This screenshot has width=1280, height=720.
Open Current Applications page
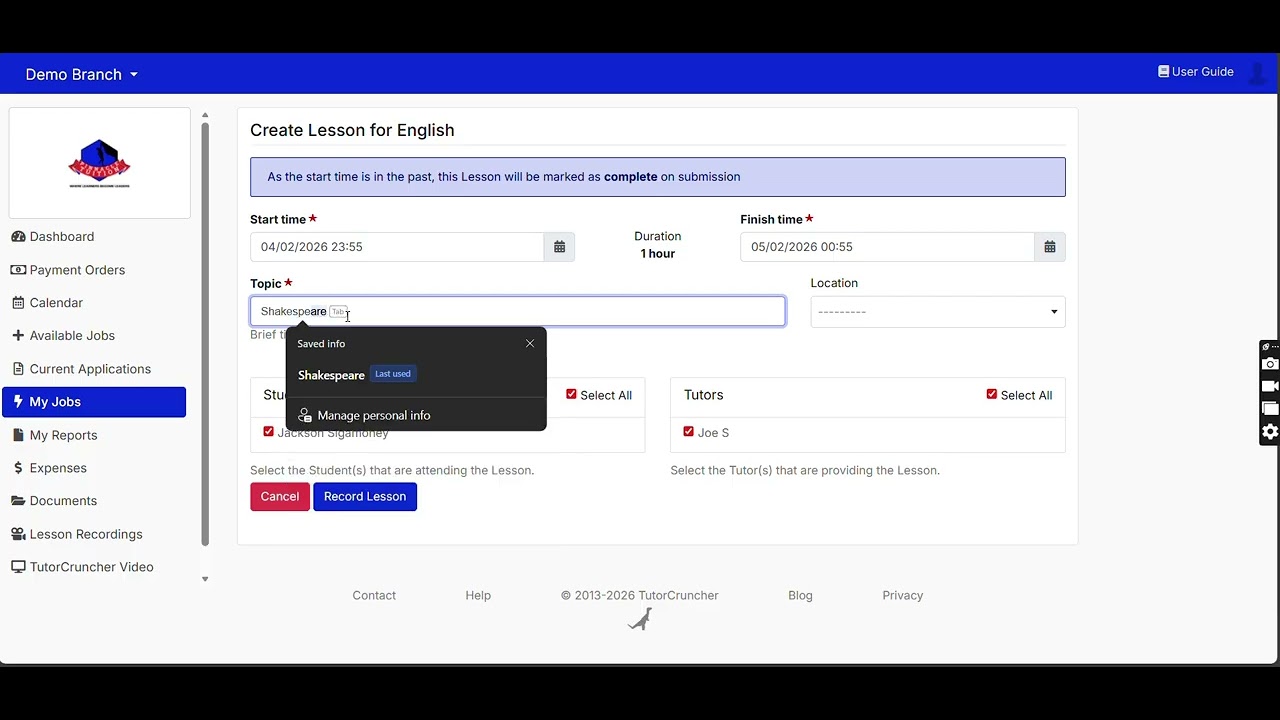[90, 369]
